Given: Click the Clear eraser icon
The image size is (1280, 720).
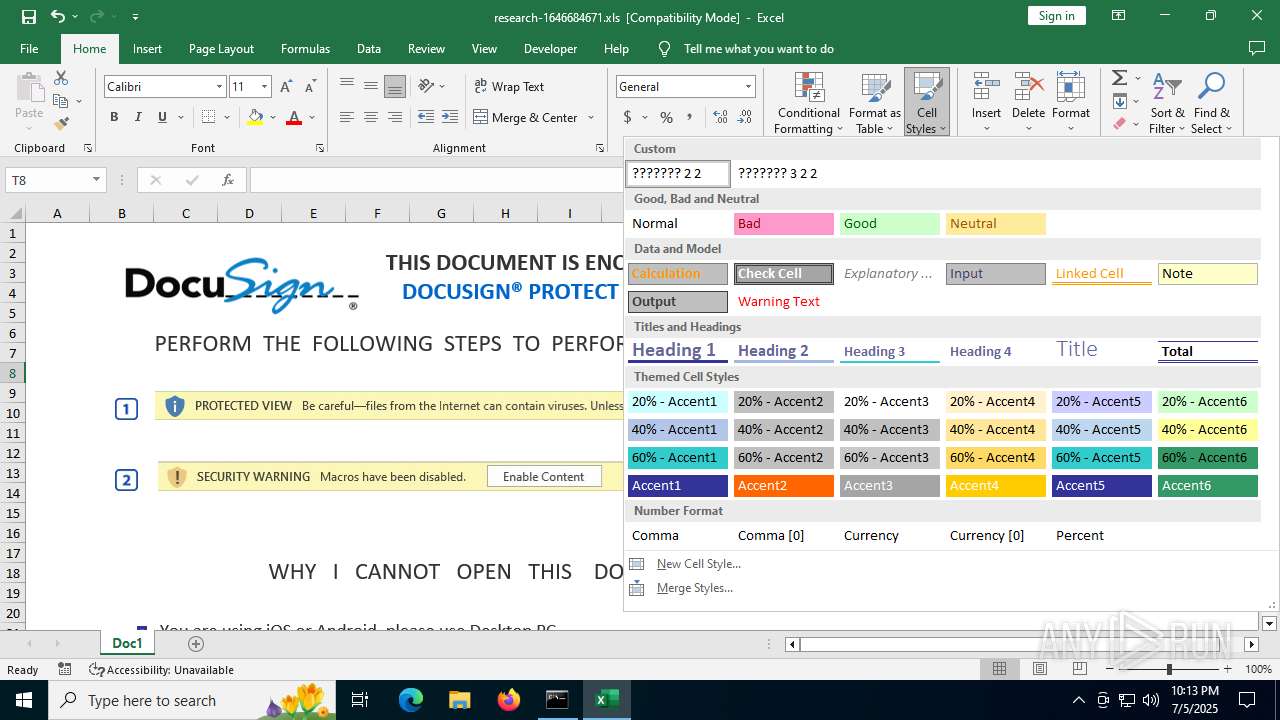Looking at the screenshot, I should point(1119,124).
